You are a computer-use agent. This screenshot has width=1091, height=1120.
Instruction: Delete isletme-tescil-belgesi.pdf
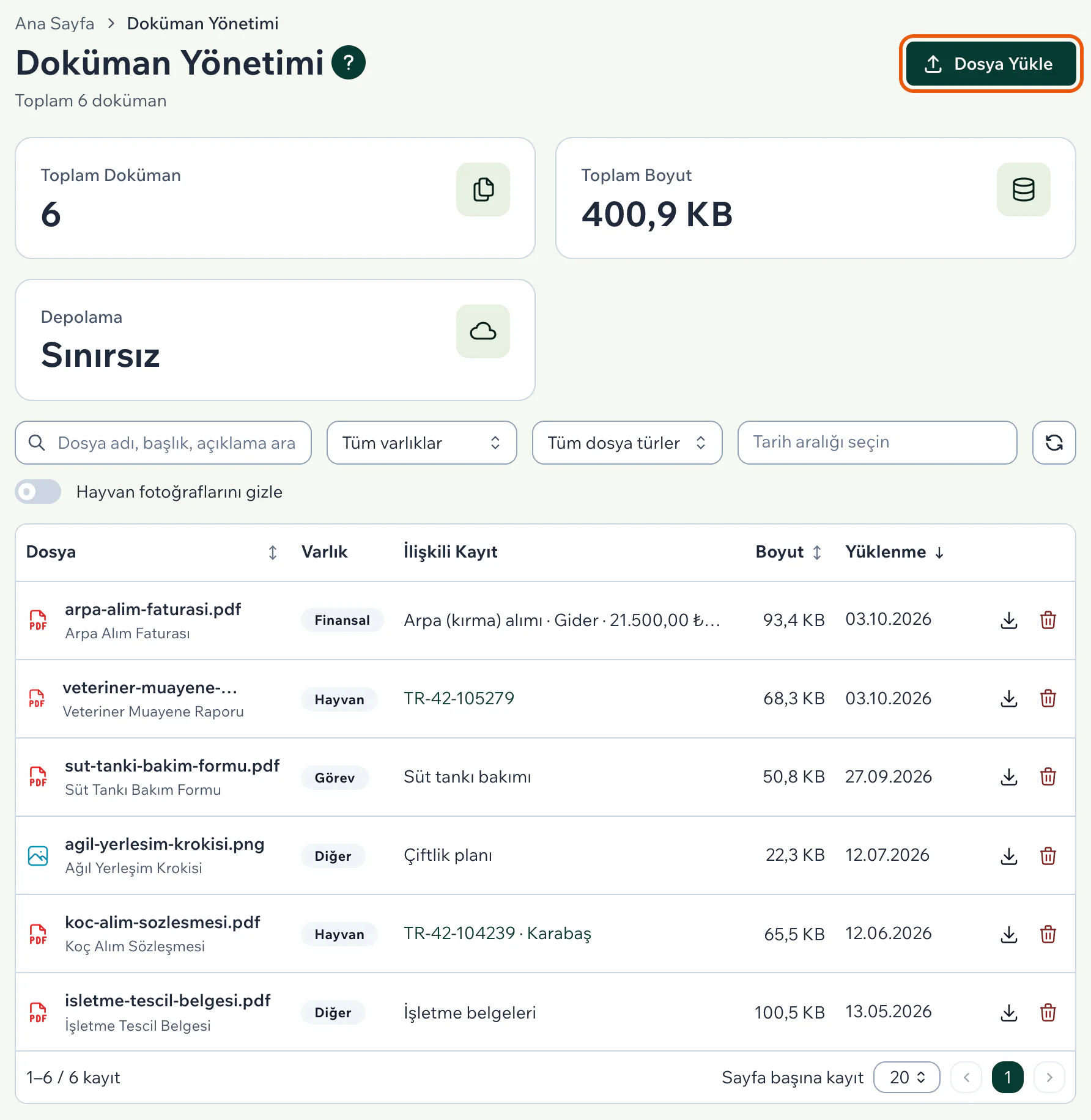pyautogui.click(x=1048, y=1013)
